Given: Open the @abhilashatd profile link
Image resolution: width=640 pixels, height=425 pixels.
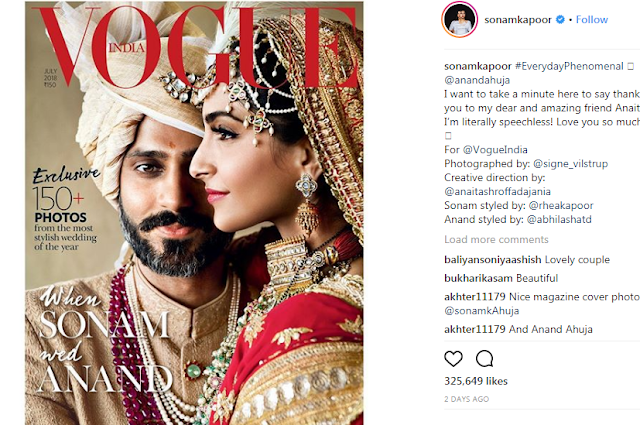Looking at the screenshot, I should tap(559, 219).
